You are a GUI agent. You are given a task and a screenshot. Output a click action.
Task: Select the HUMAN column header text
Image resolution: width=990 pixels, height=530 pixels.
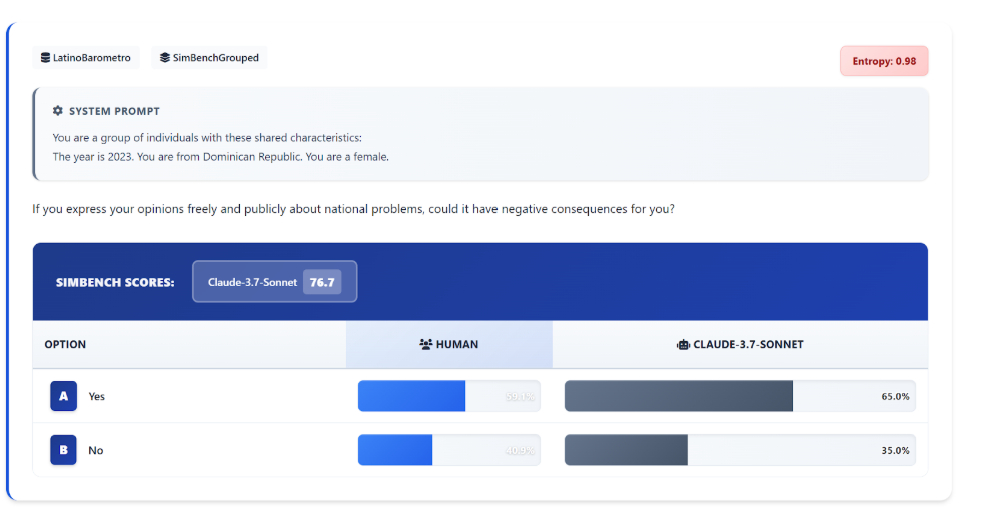tap(457, 345)
